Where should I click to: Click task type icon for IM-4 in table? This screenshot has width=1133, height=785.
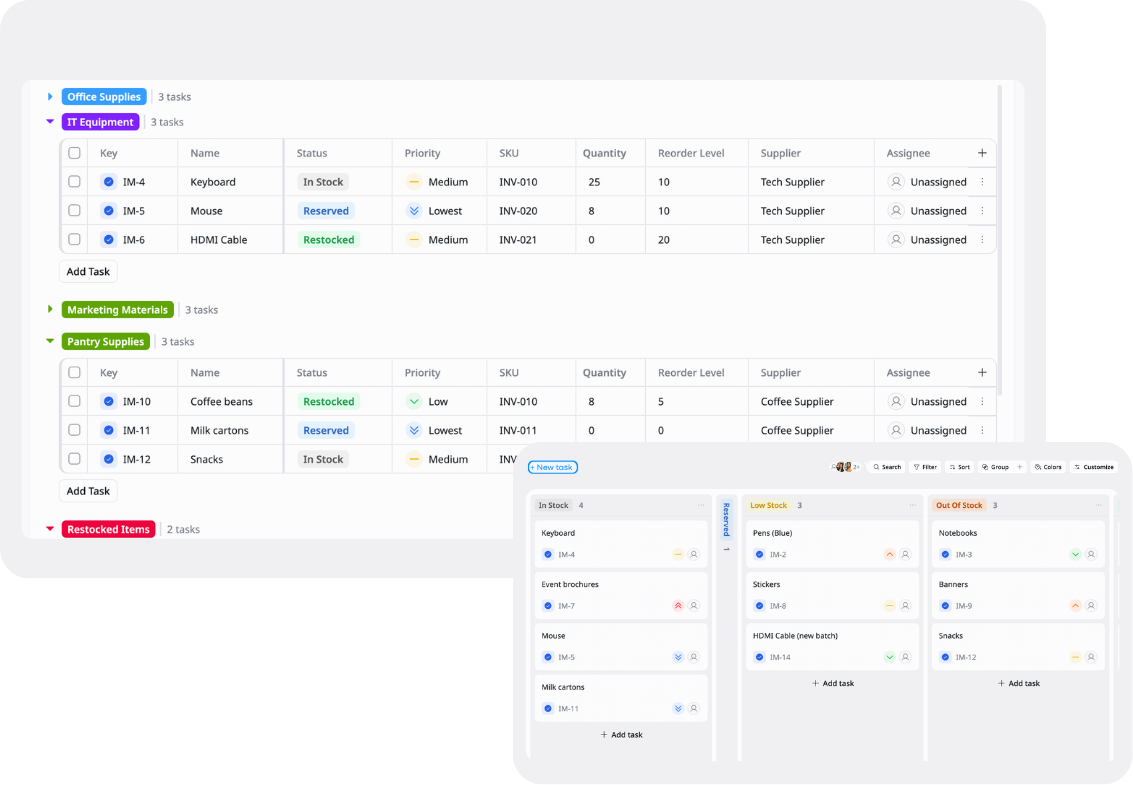(x=108, y=181)
